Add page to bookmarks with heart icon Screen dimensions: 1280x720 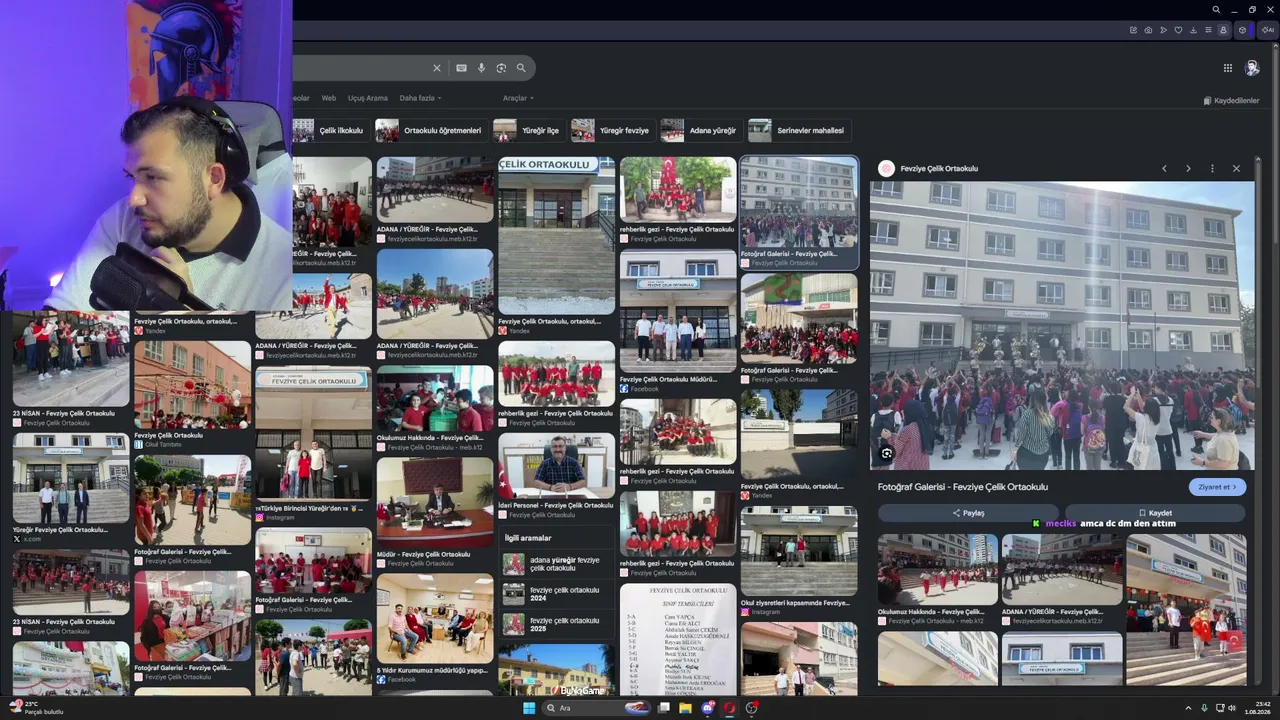click(x=1178, y=30)
